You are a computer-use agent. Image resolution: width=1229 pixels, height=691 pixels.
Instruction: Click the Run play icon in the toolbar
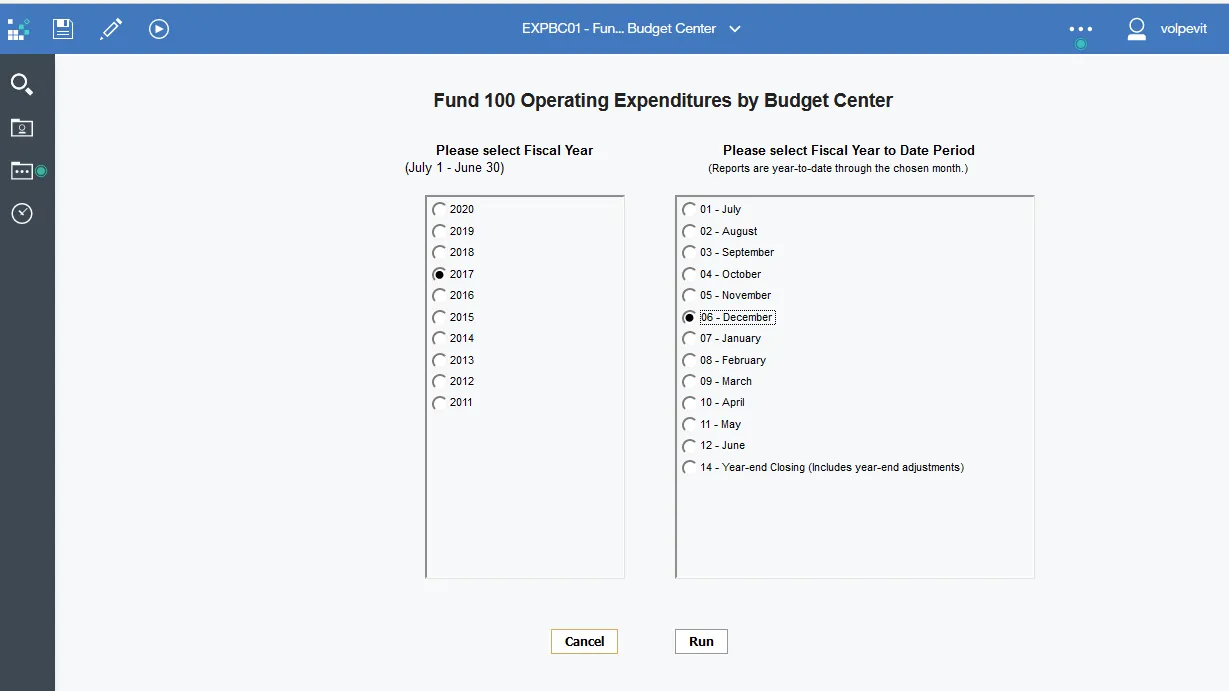pos(159,29)
